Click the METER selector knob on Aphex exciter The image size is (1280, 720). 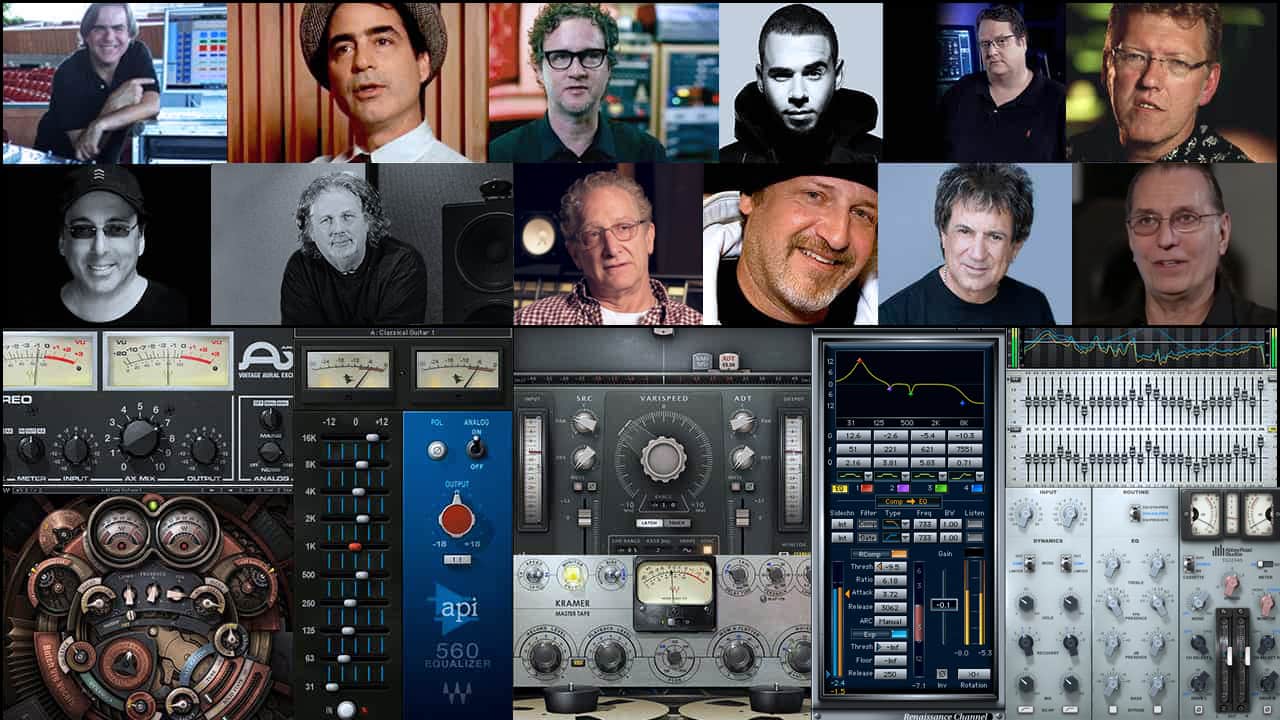pos(29,449)
